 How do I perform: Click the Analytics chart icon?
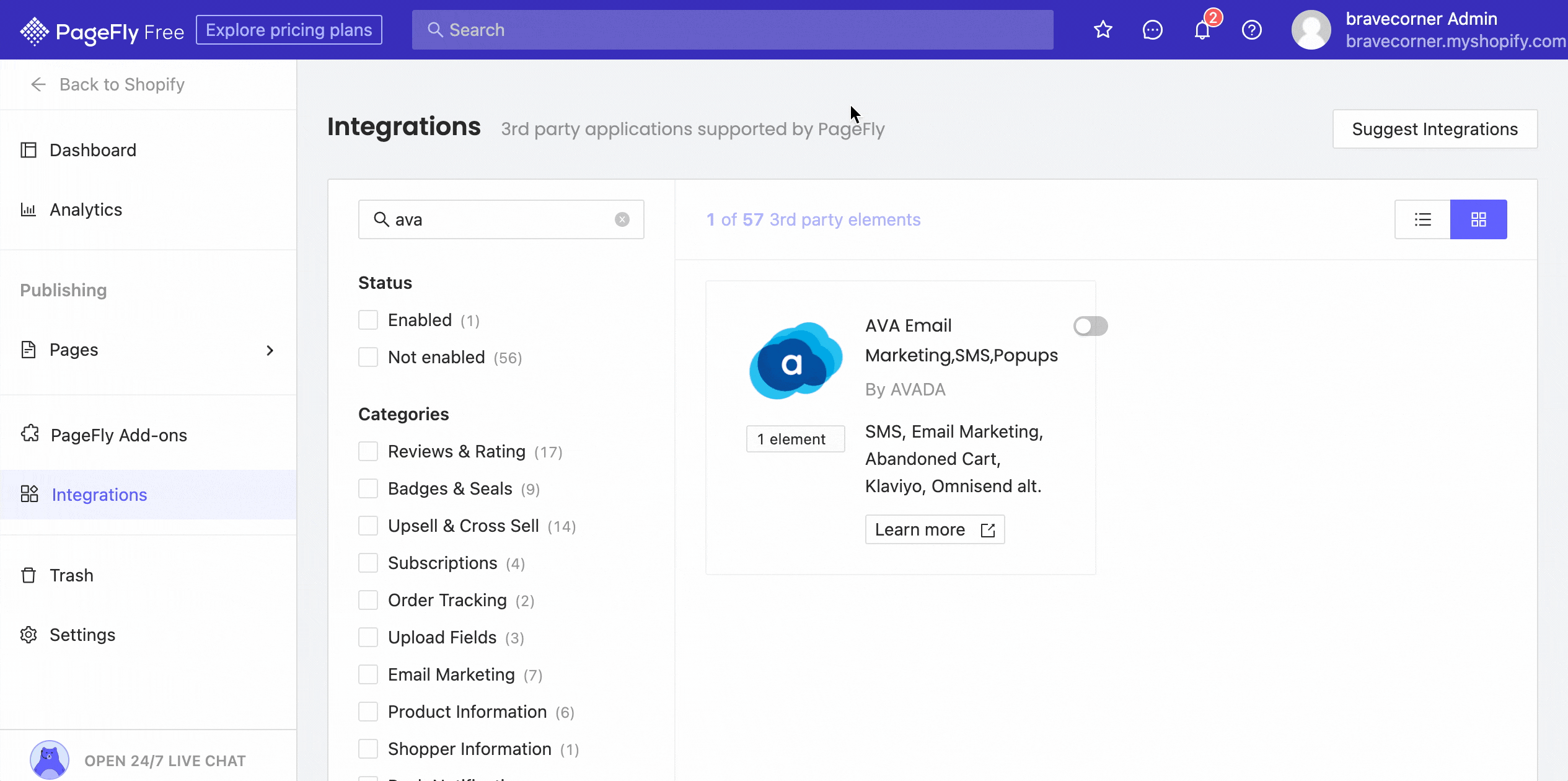[x=29, y=210]
